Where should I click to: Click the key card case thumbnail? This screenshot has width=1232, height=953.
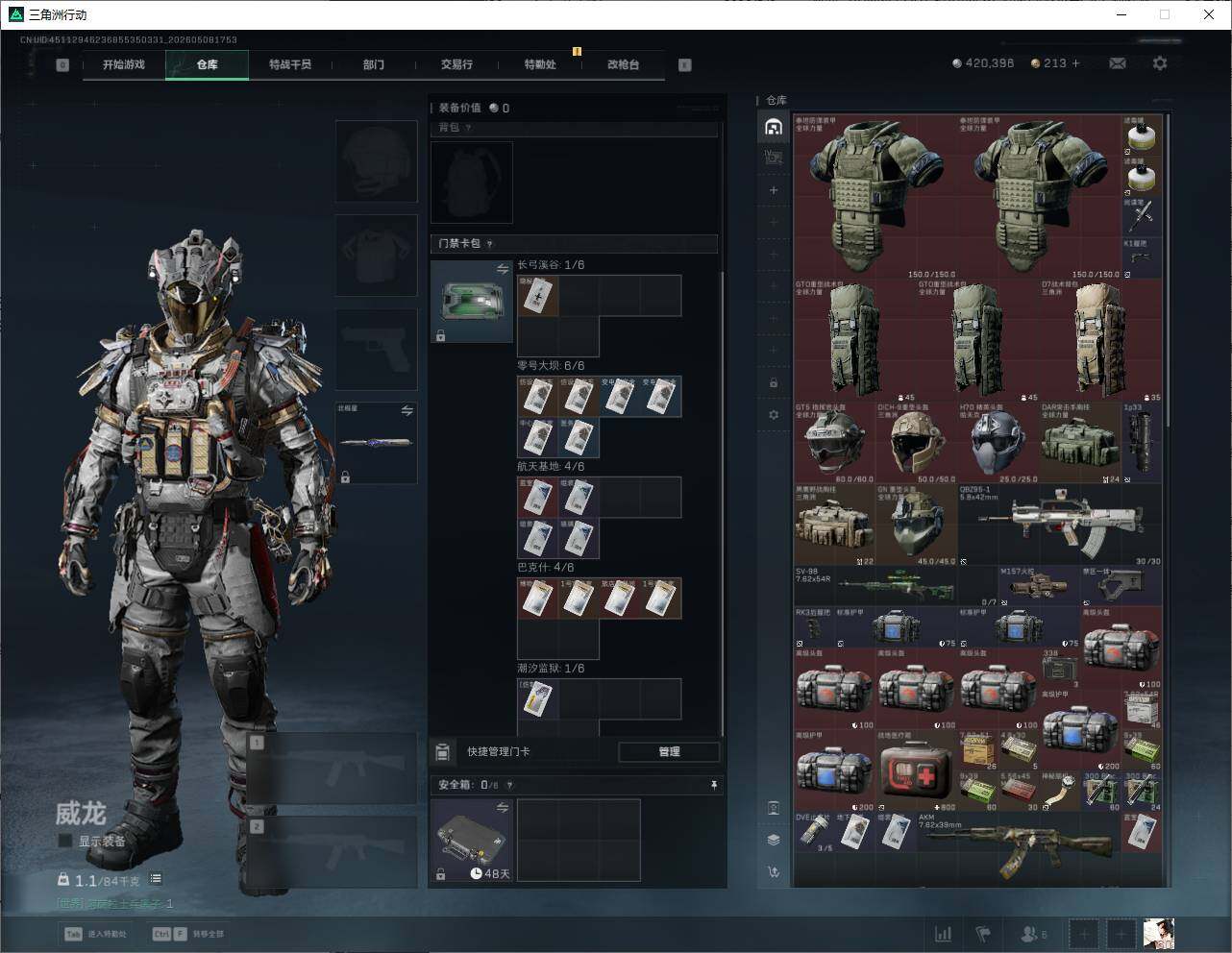(x=472, y=302)
